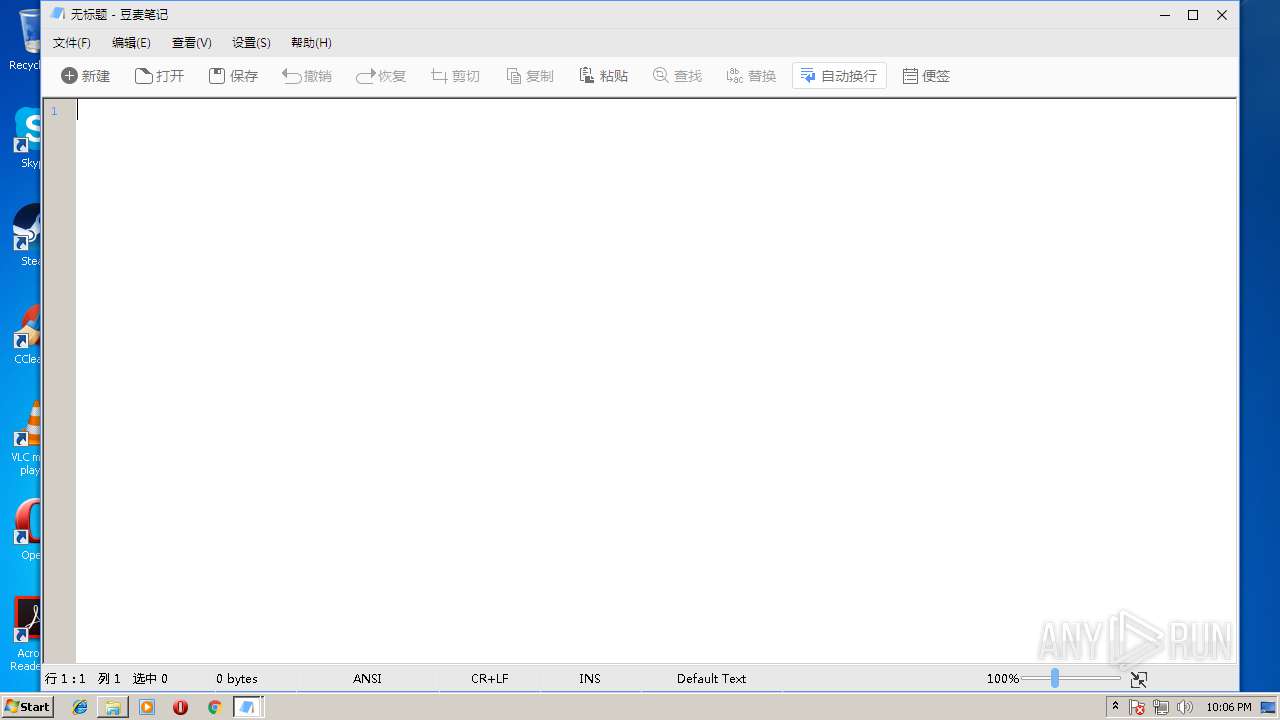Open the 文件(F) menu
The width and height of the screenshot is (1280, 720).
tap(72, 43)
